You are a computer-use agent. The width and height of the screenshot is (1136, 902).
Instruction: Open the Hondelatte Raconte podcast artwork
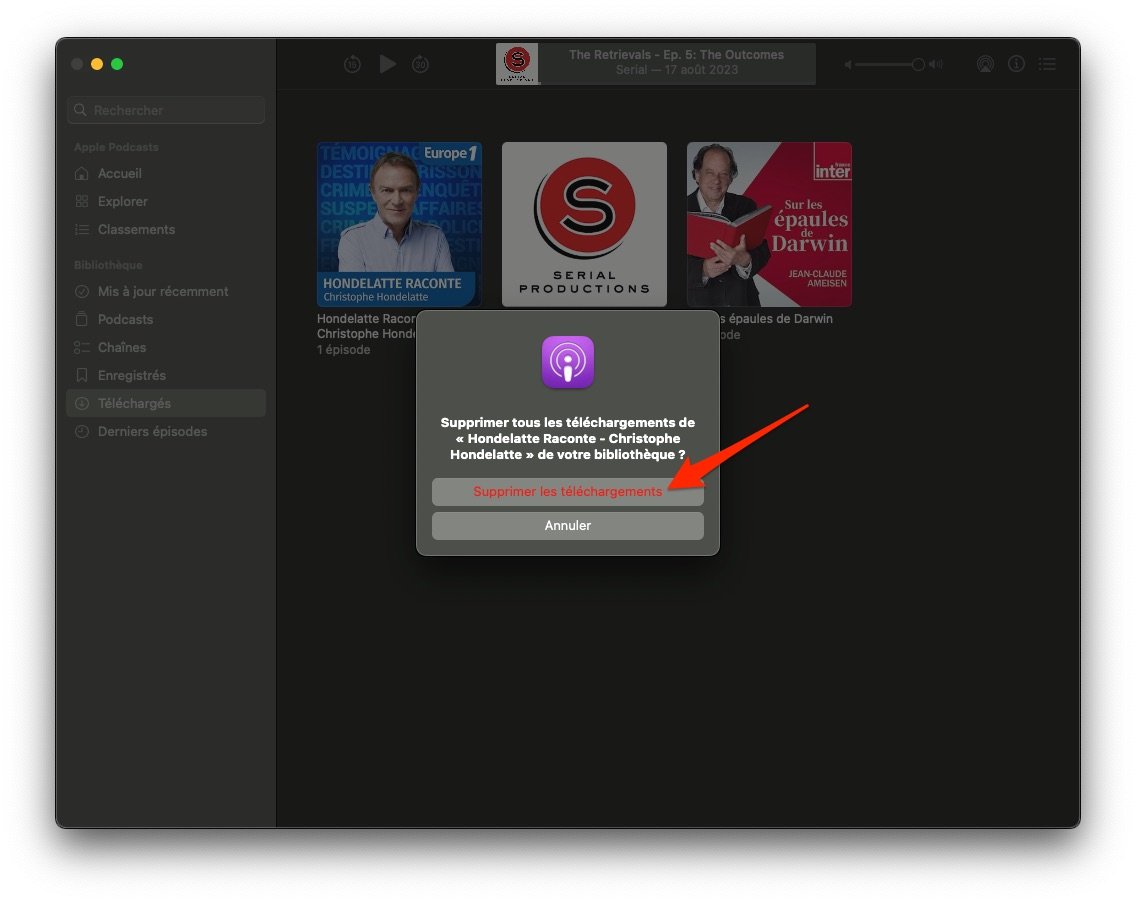tap(399, 225)
